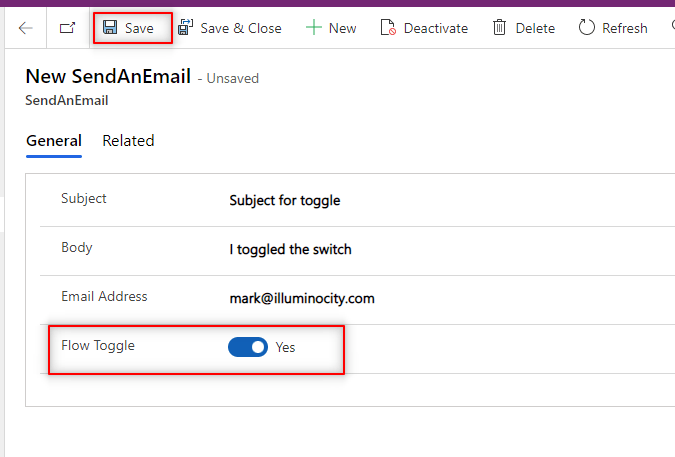Click the Save & Close icon

185,28
